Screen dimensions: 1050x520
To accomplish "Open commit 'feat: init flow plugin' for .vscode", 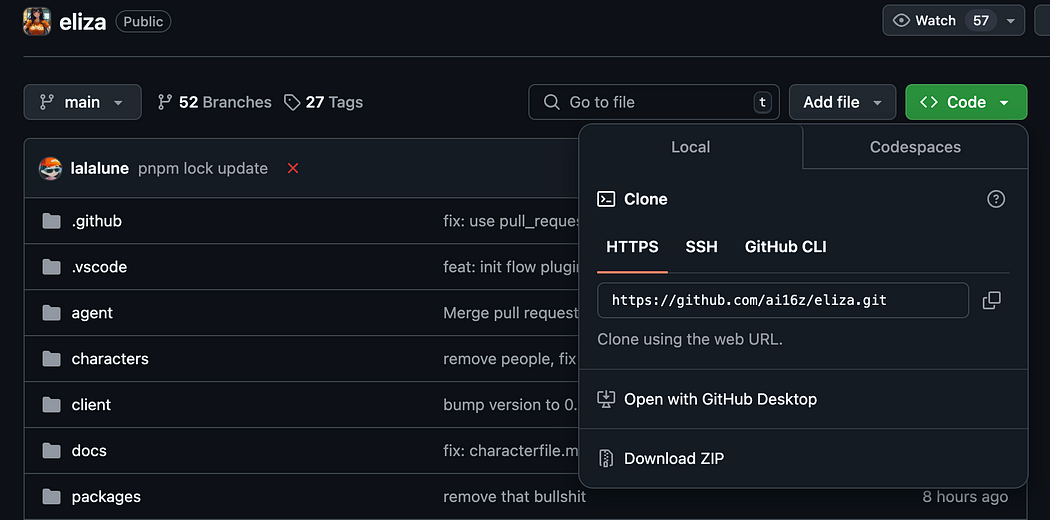I will [510, 267].
